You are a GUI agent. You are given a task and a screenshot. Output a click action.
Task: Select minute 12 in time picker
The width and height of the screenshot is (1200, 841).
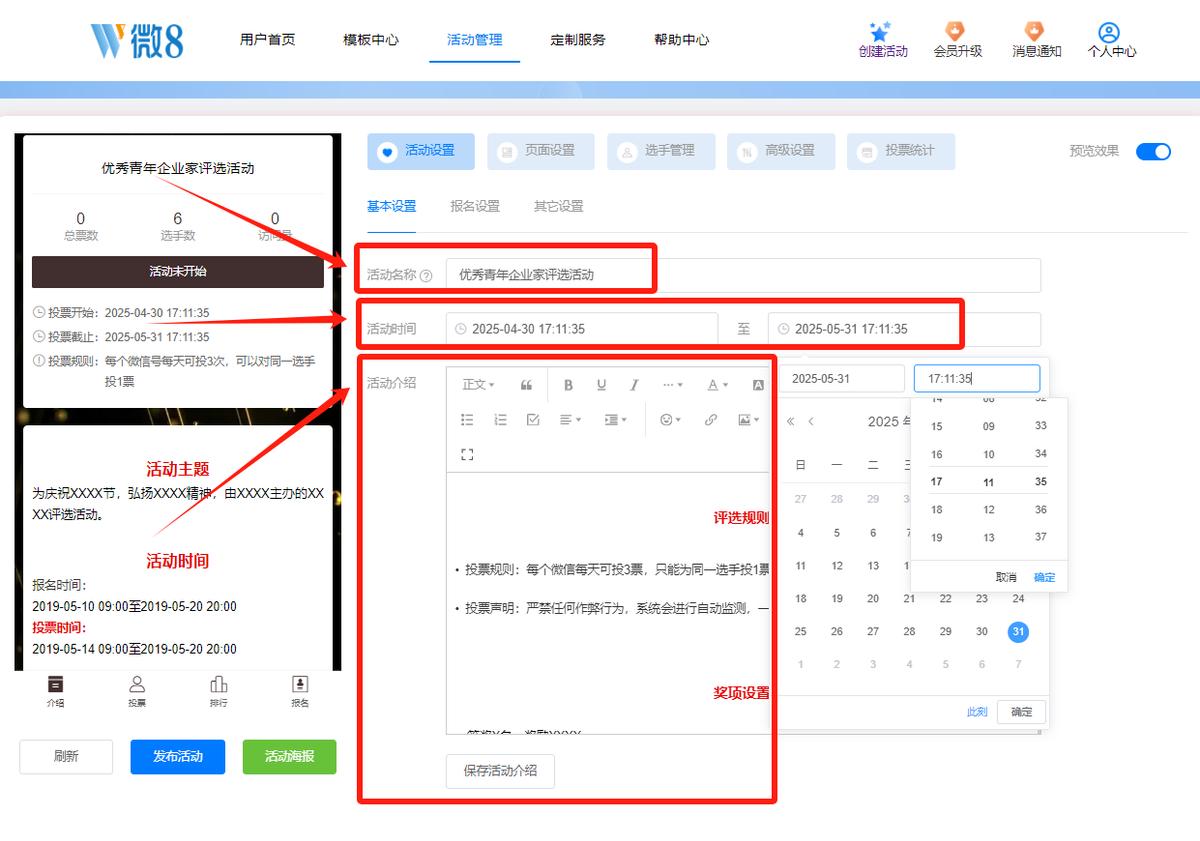[x=989, y=510]
